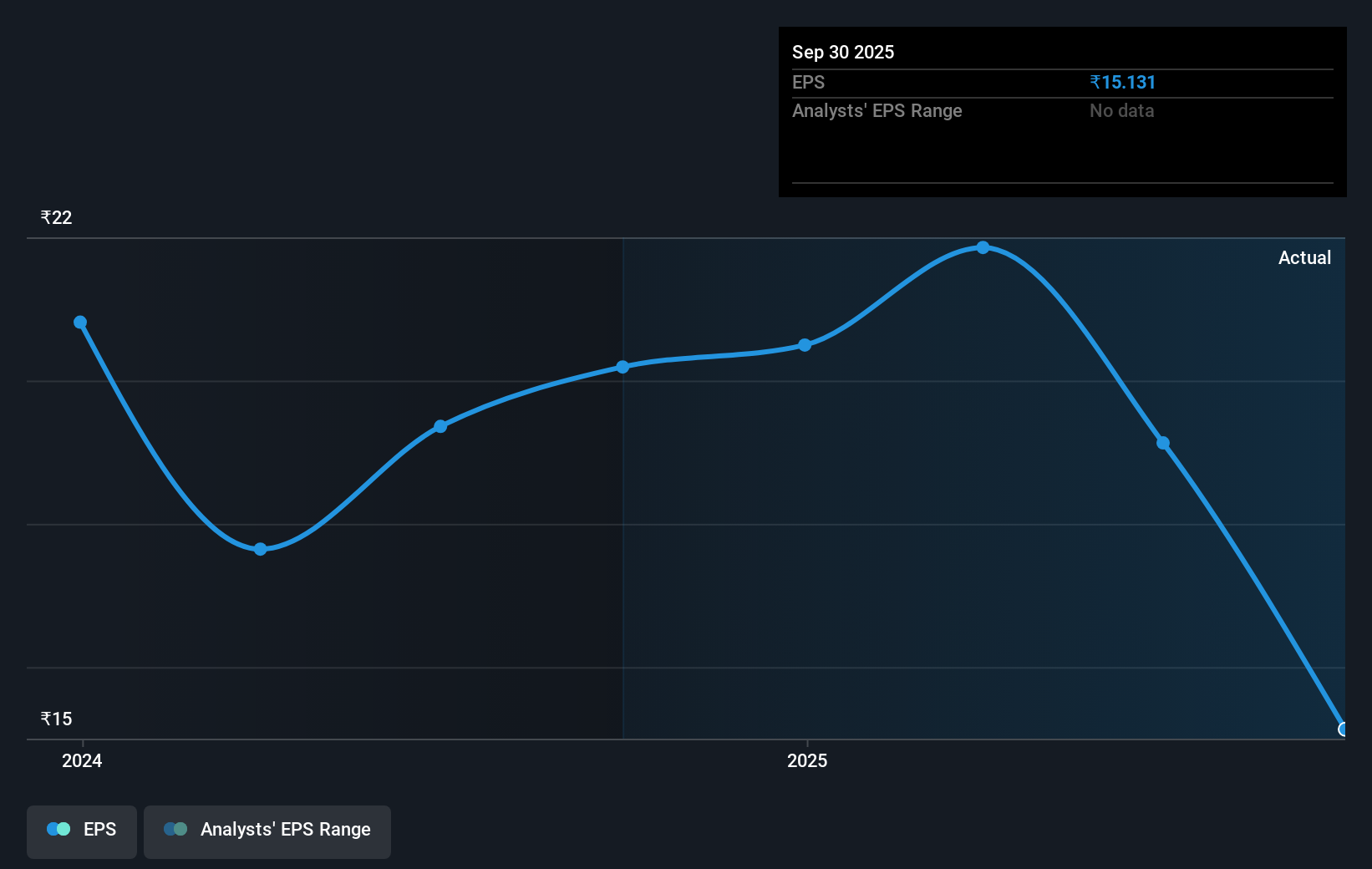
Task: Click the ₹15 y-axis label
Action: point(57,719)
